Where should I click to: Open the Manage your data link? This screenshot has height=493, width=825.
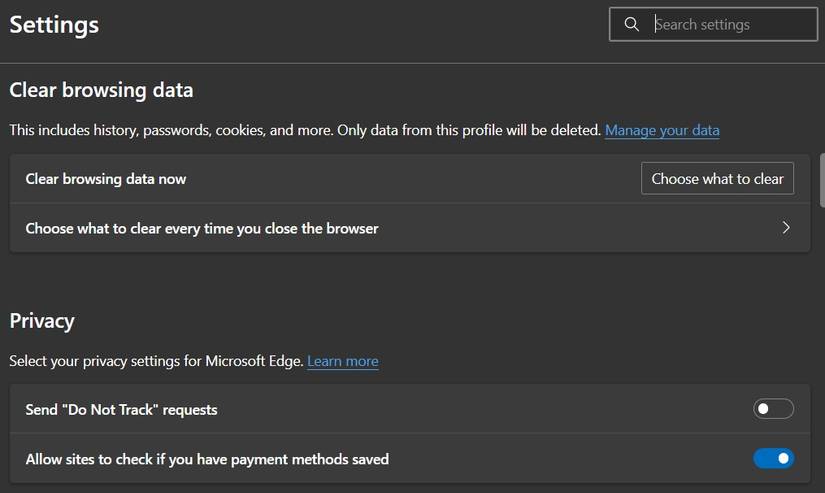tap(662, 130)
